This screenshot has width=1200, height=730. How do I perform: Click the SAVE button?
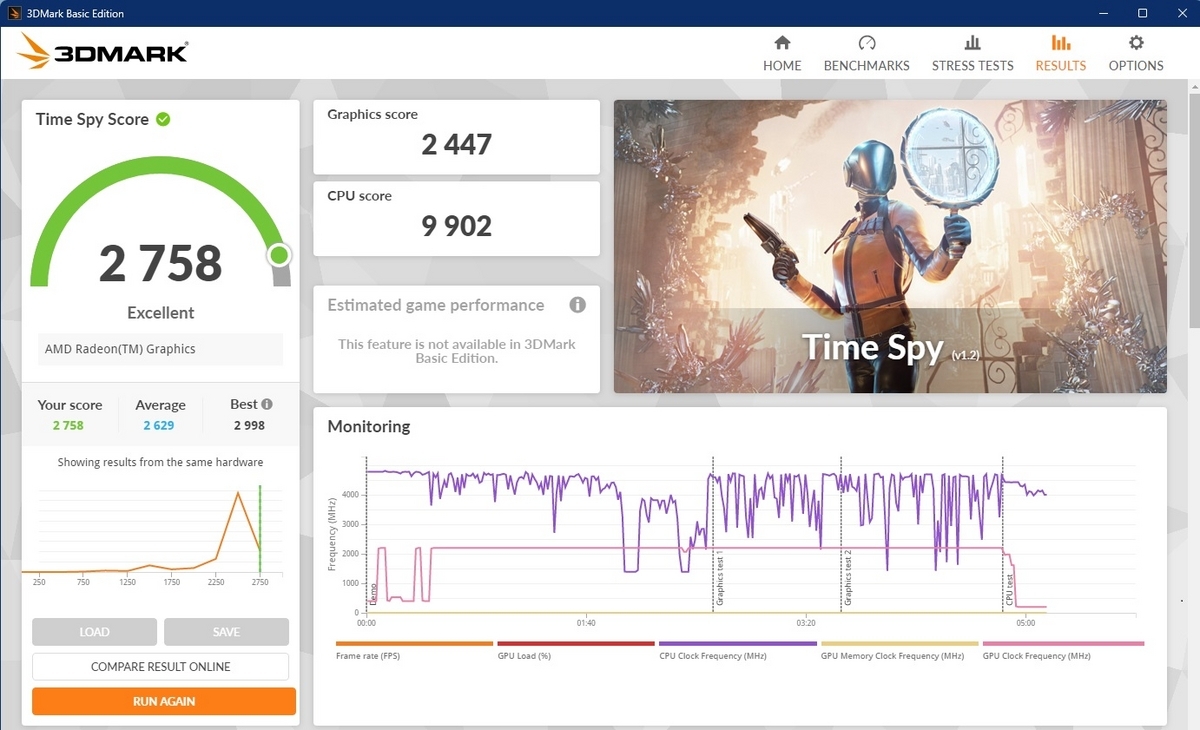pyautogui.click(x=226, y=632)
